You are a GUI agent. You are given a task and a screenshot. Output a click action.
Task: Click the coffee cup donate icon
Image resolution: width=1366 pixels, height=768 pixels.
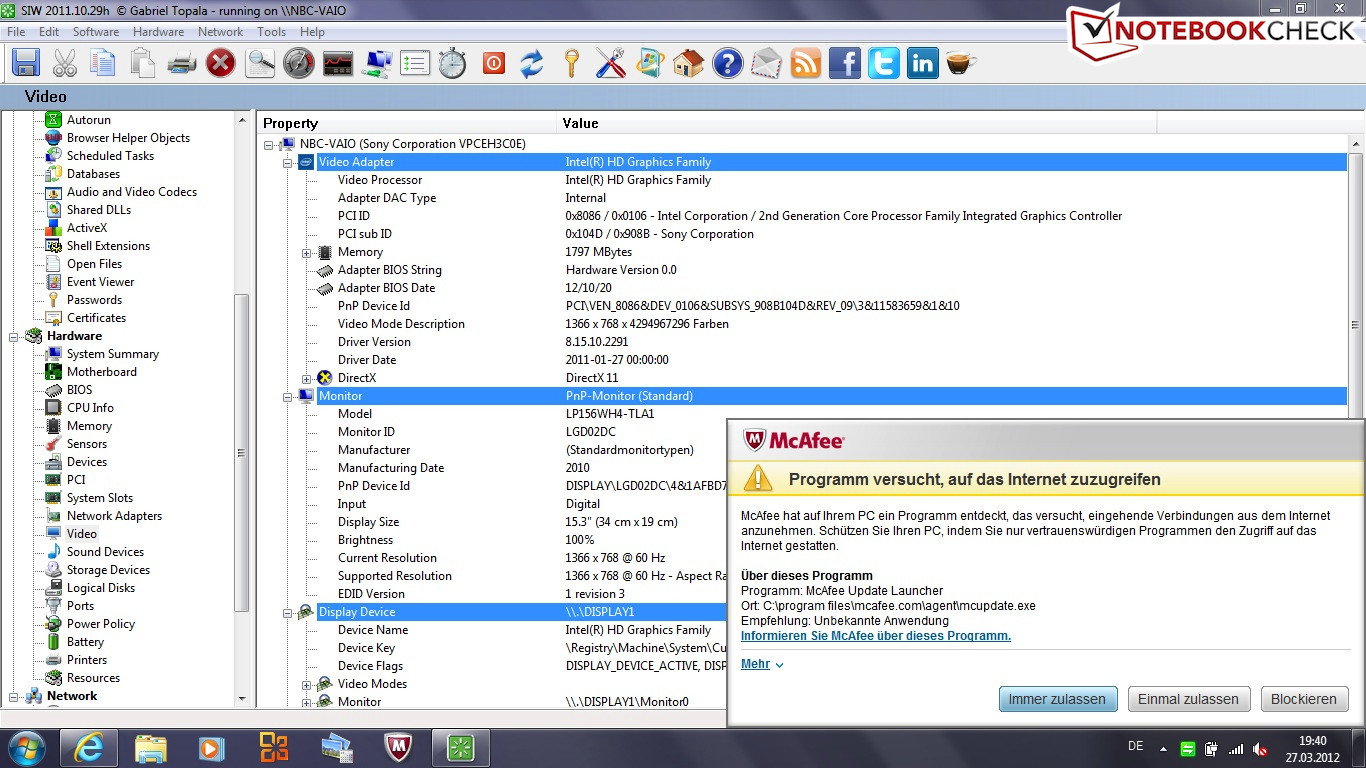pos(961,63)
